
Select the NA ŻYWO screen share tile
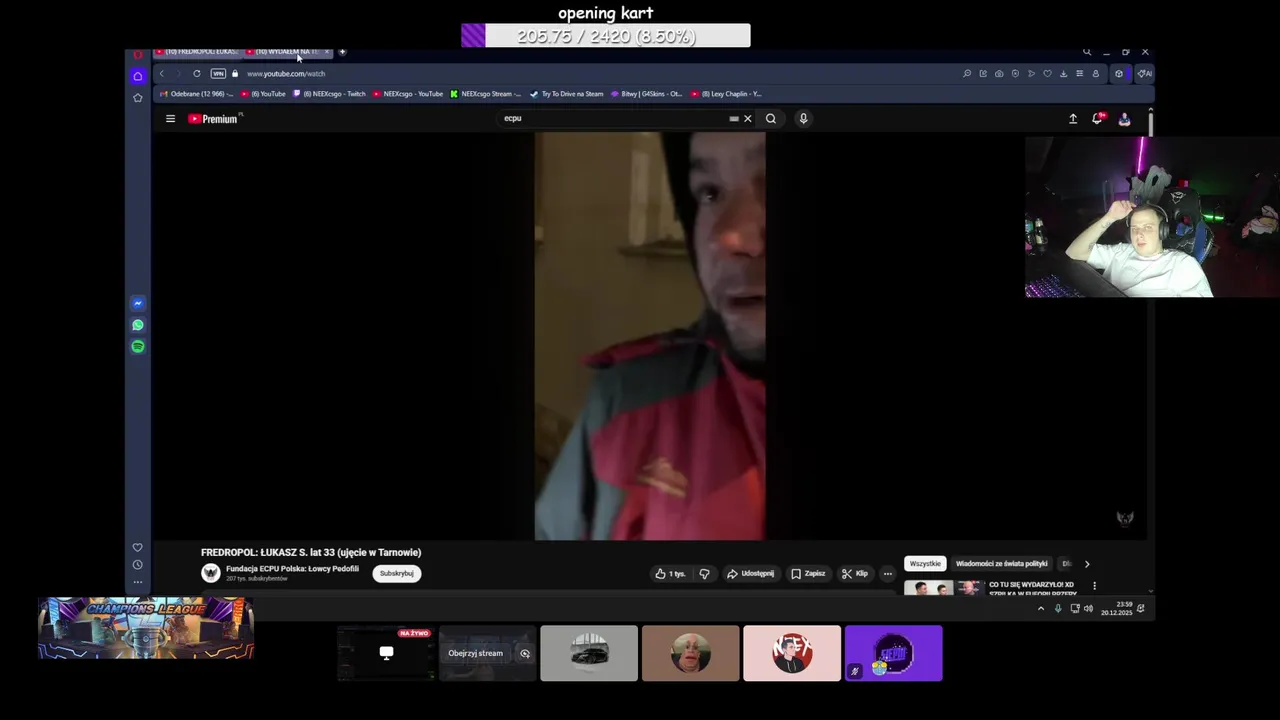coord(386,653)
